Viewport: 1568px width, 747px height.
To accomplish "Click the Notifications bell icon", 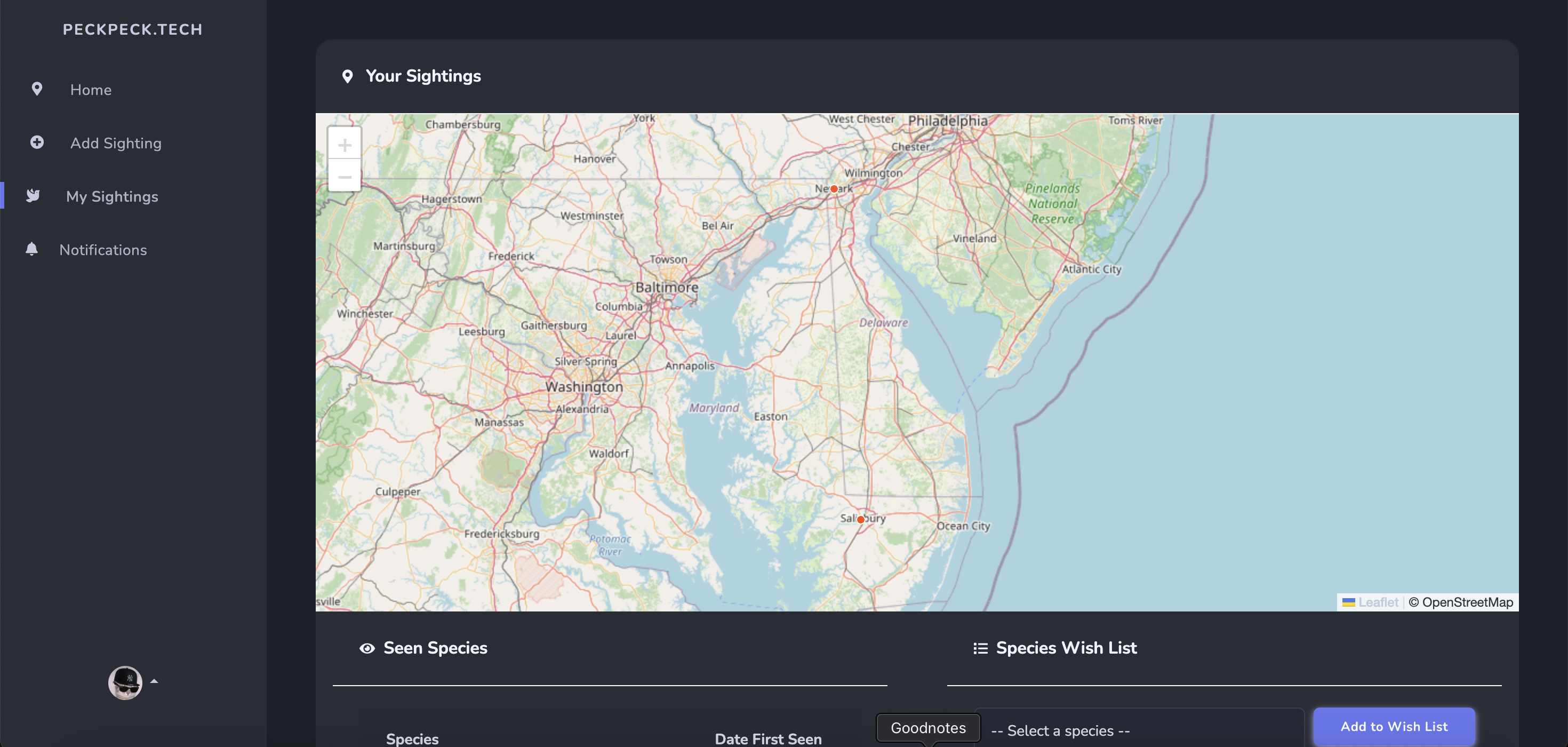I will click(x=31, y=249).
